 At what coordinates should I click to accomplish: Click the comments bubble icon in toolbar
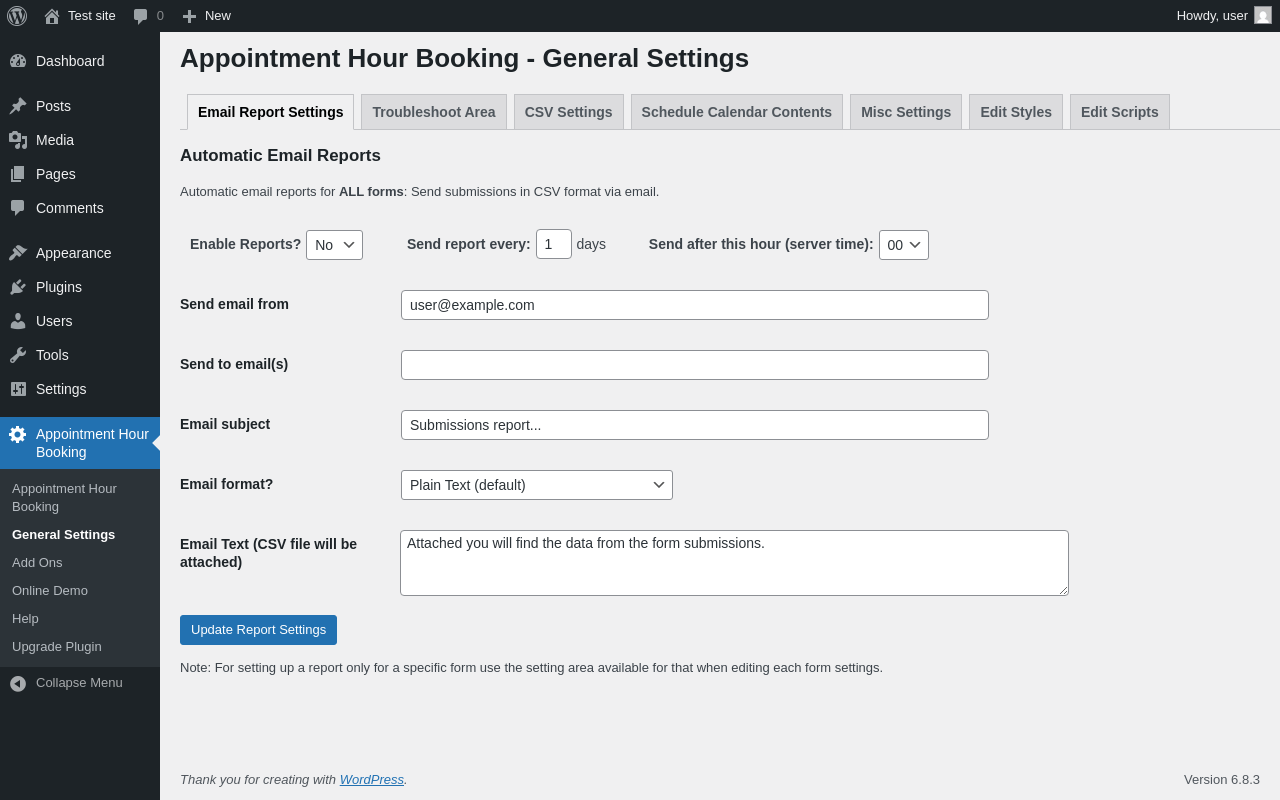[x=141, y=16]
